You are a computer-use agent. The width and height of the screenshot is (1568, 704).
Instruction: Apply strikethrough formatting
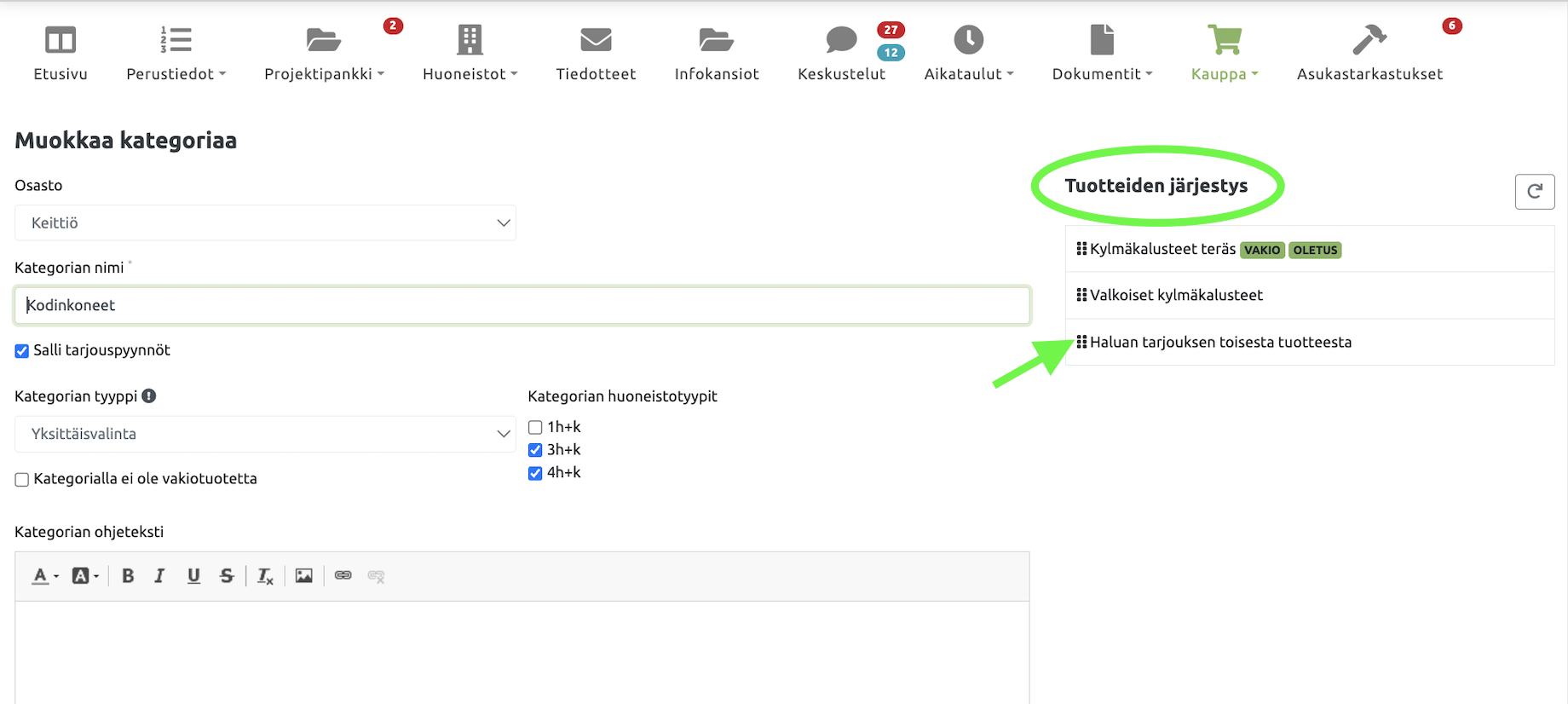227,576
